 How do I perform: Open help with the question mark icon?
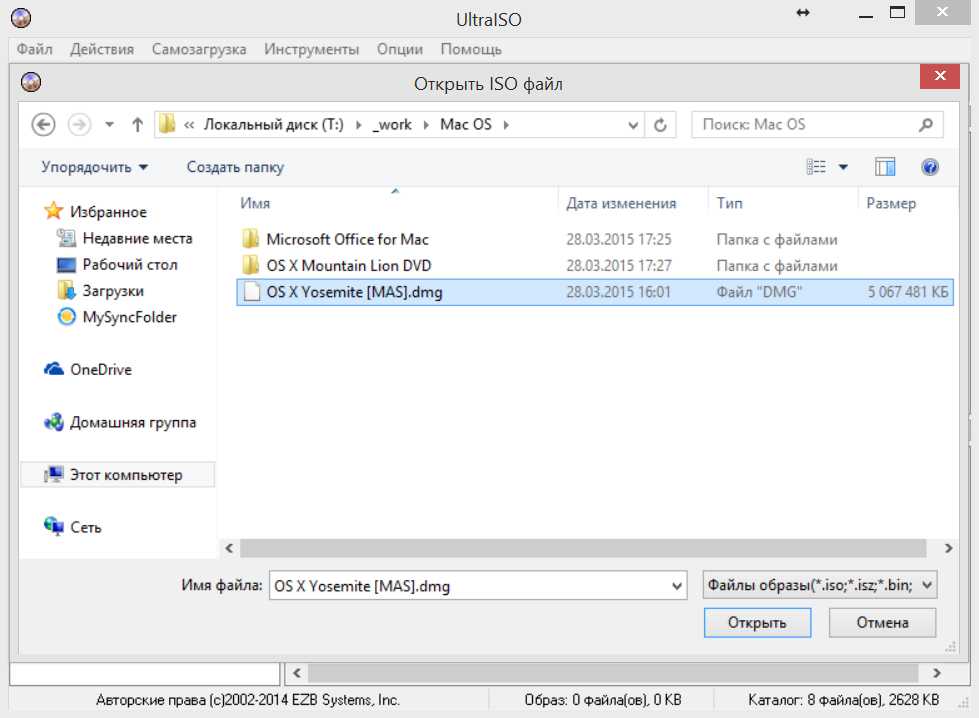[930, 167]
